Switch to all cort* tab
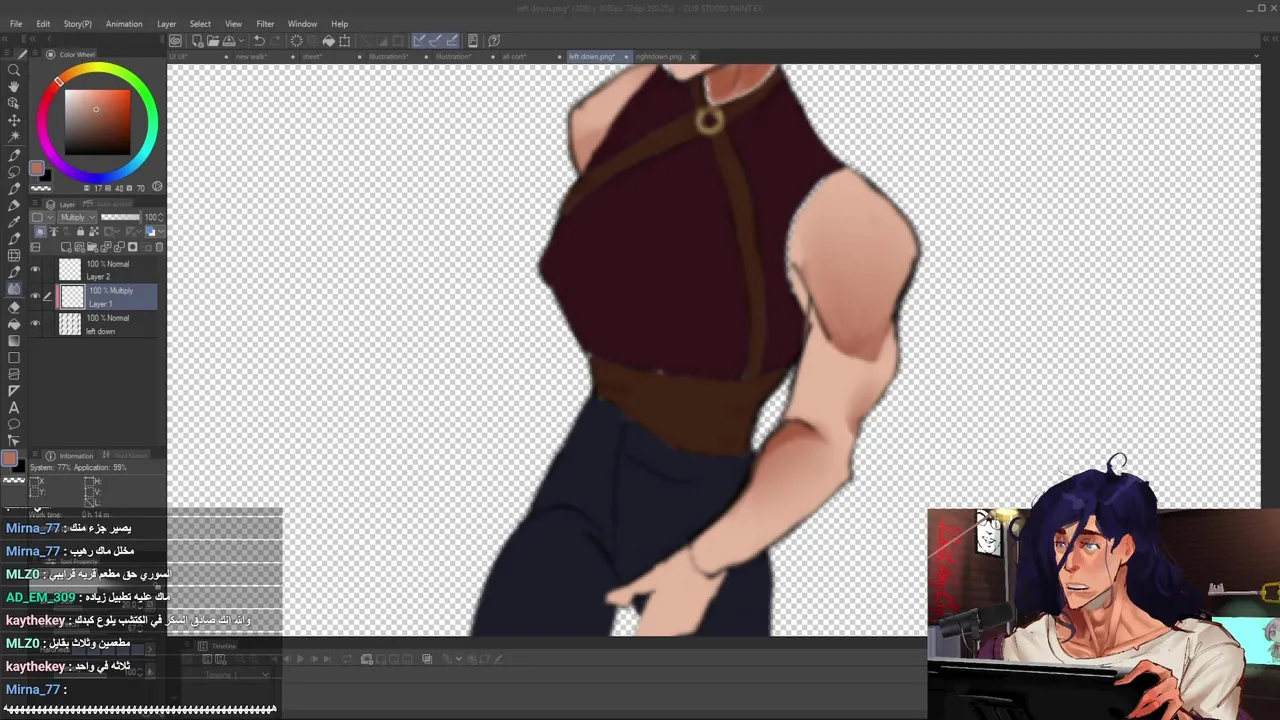1280x720 pixels. point(514,56)
